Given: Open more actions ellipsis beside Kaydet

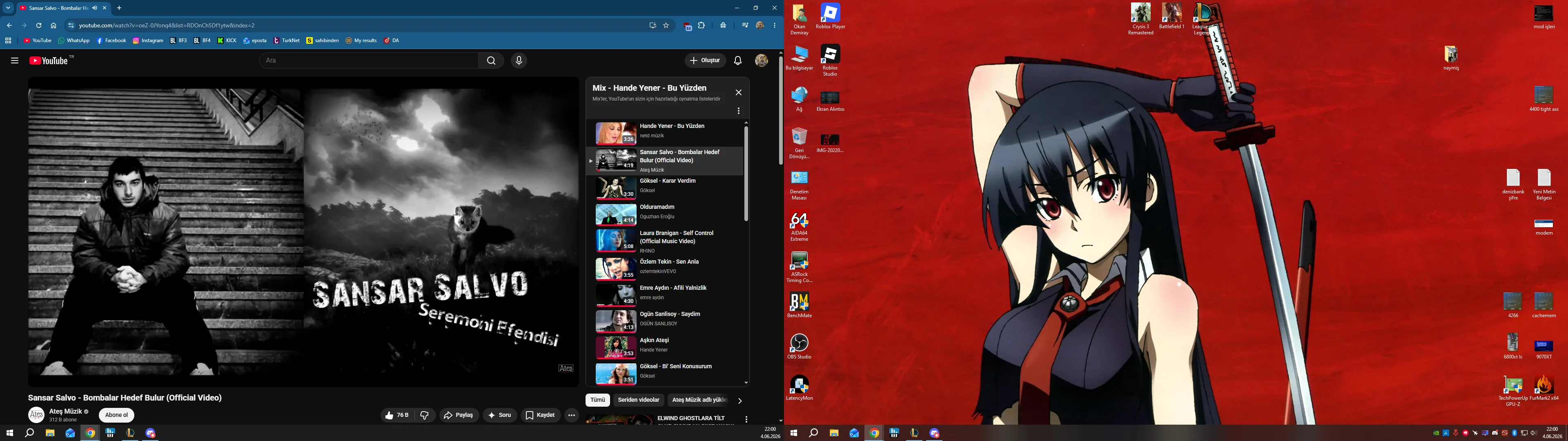Looking at the screenshot, I should 572,415.
